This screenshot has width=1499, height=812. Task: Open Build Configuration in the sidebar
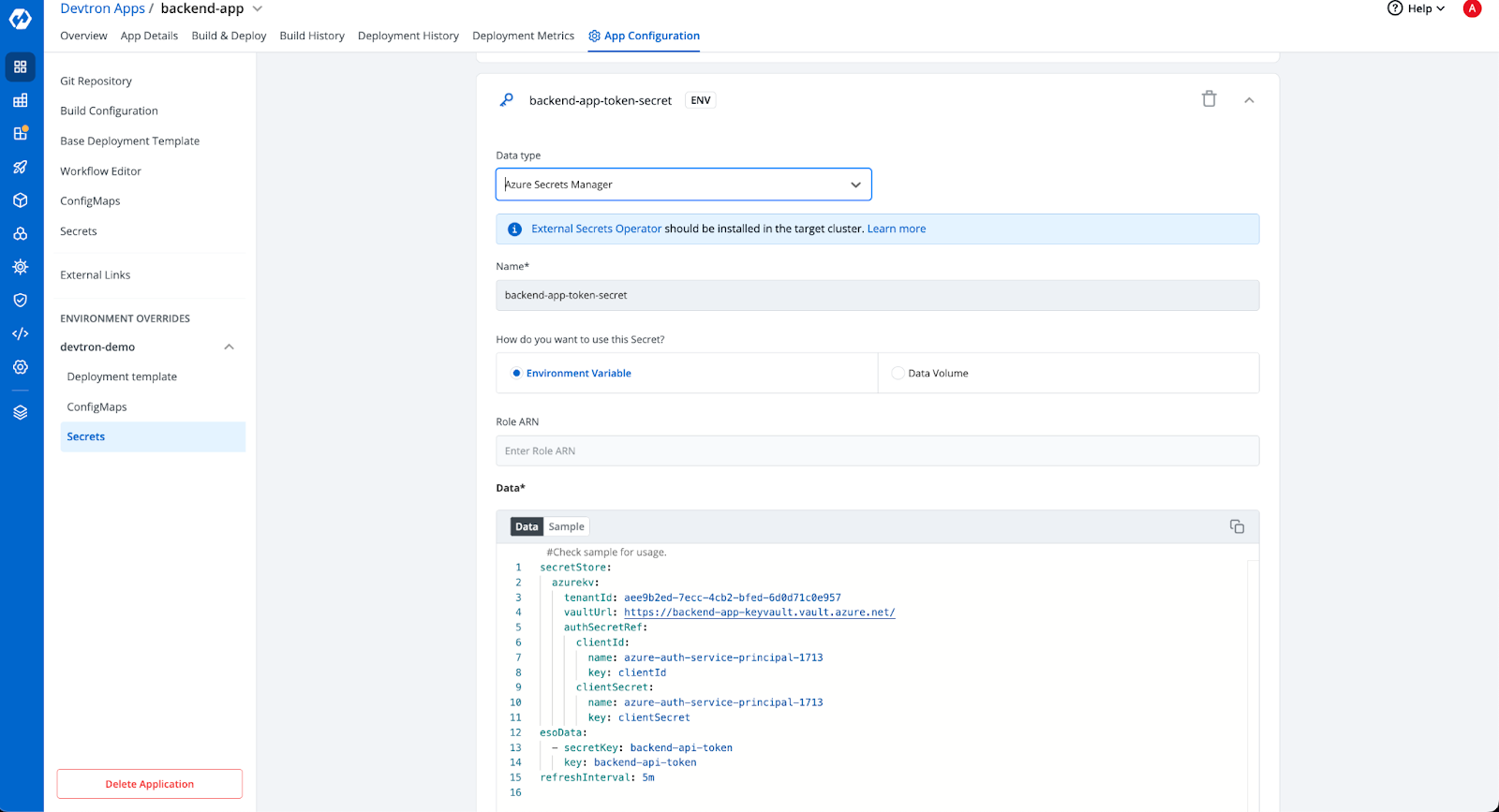(109, 111)
